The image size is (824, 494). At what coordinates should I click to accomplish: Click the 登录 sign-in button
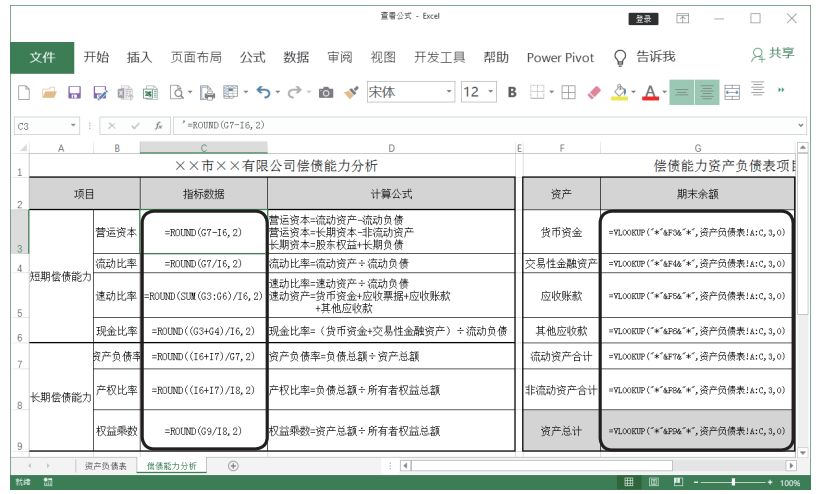(x=643, y=19)
